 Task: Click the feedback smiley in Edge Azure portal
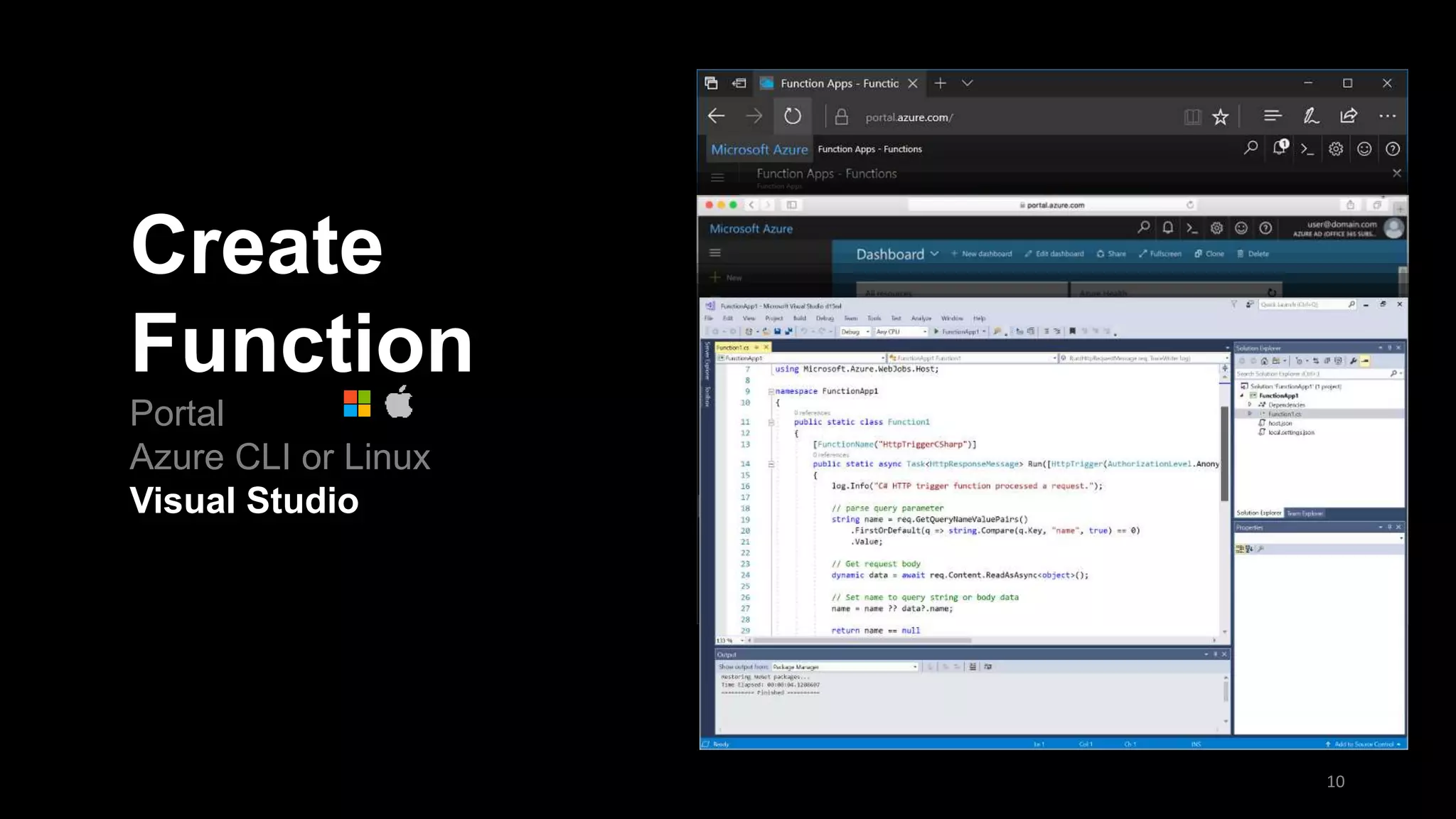click(1364, 149)
